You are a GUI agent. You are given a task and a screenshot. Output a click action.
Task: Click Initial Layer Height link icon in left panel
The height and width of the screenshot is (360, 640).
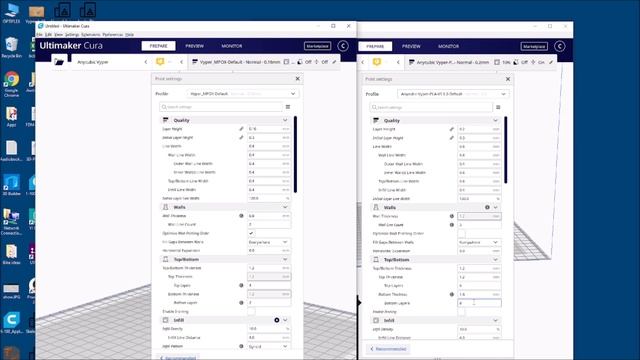pos(241,138)
